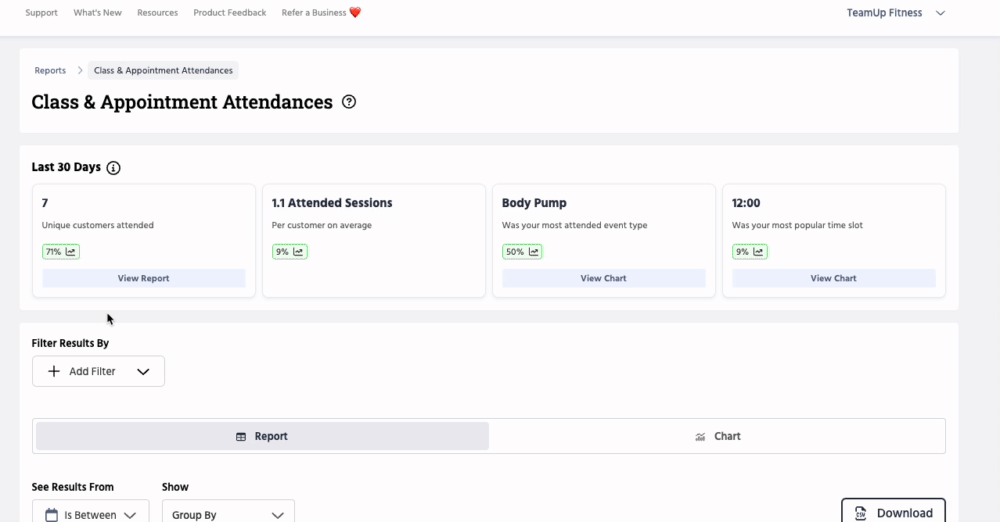This screenshot has height=522, width=1000.
Task: Click the plus icon in Add Filter
Action: 54,371
